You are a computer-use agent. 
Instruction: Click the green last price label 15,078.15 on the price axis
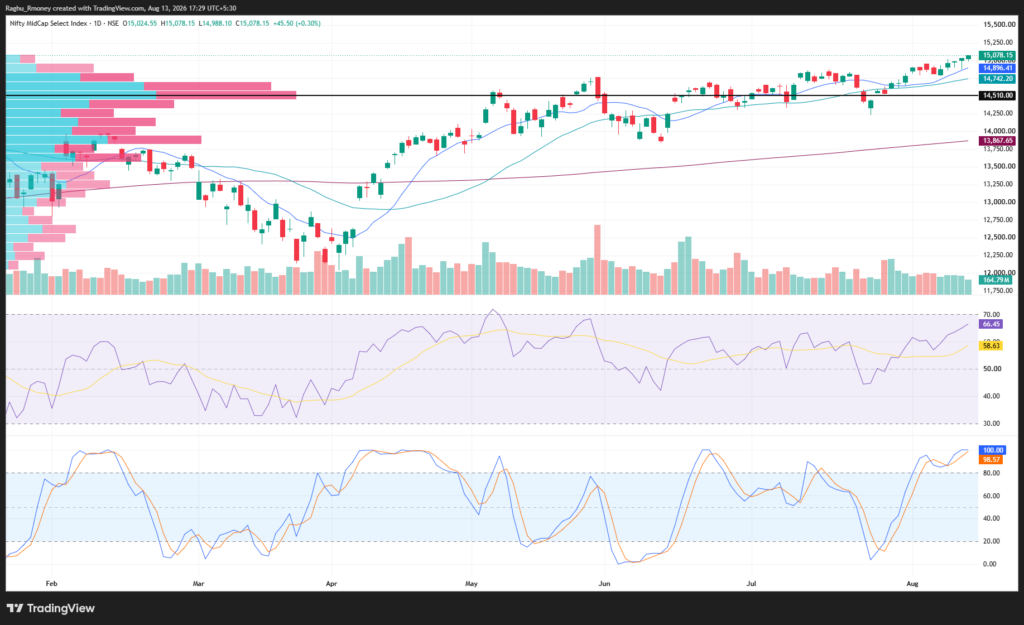point(997,56)
